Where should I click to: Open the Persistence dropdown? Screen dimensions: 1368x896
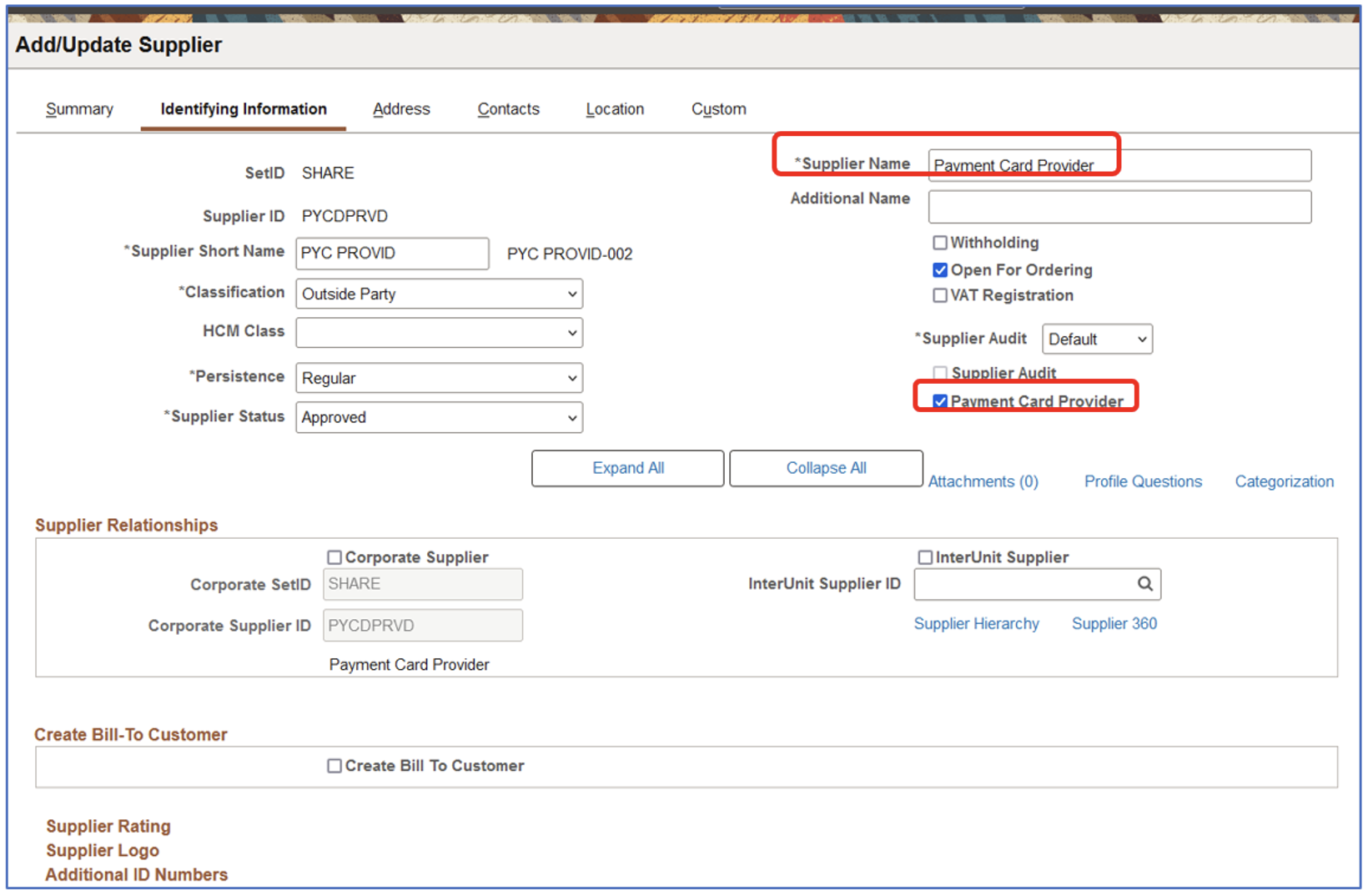pos(439,378)
